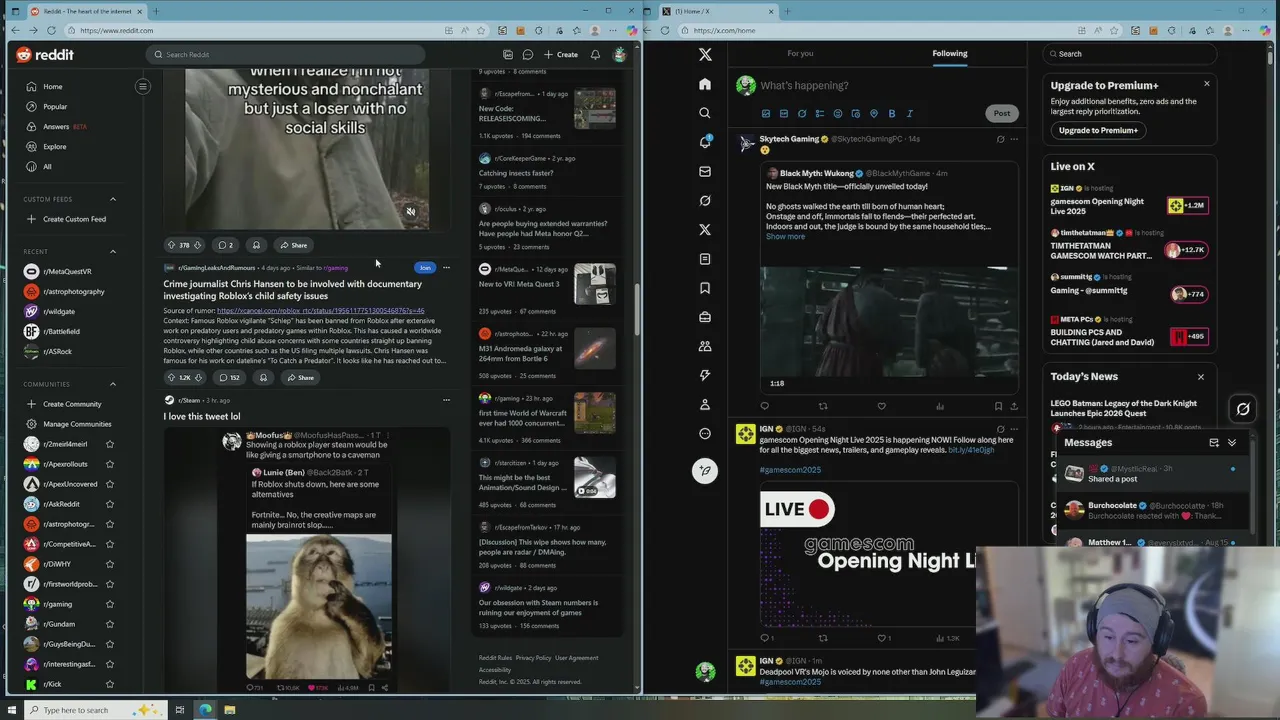Dismiss the Upgrade to Premium+ card

[x=1207, y=84]
